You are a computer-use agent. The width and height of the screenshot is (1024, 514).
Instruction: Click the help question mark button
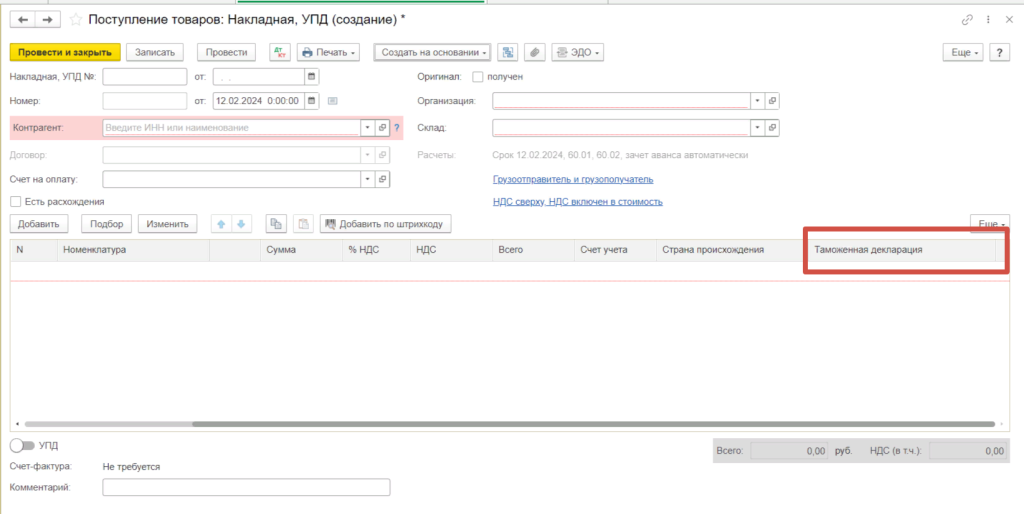tap(998, 52)
